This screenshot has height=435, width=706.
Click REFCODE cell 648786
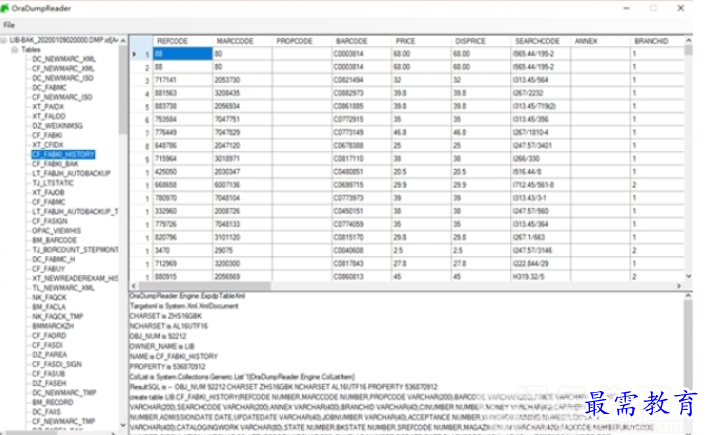coord(182,145)
